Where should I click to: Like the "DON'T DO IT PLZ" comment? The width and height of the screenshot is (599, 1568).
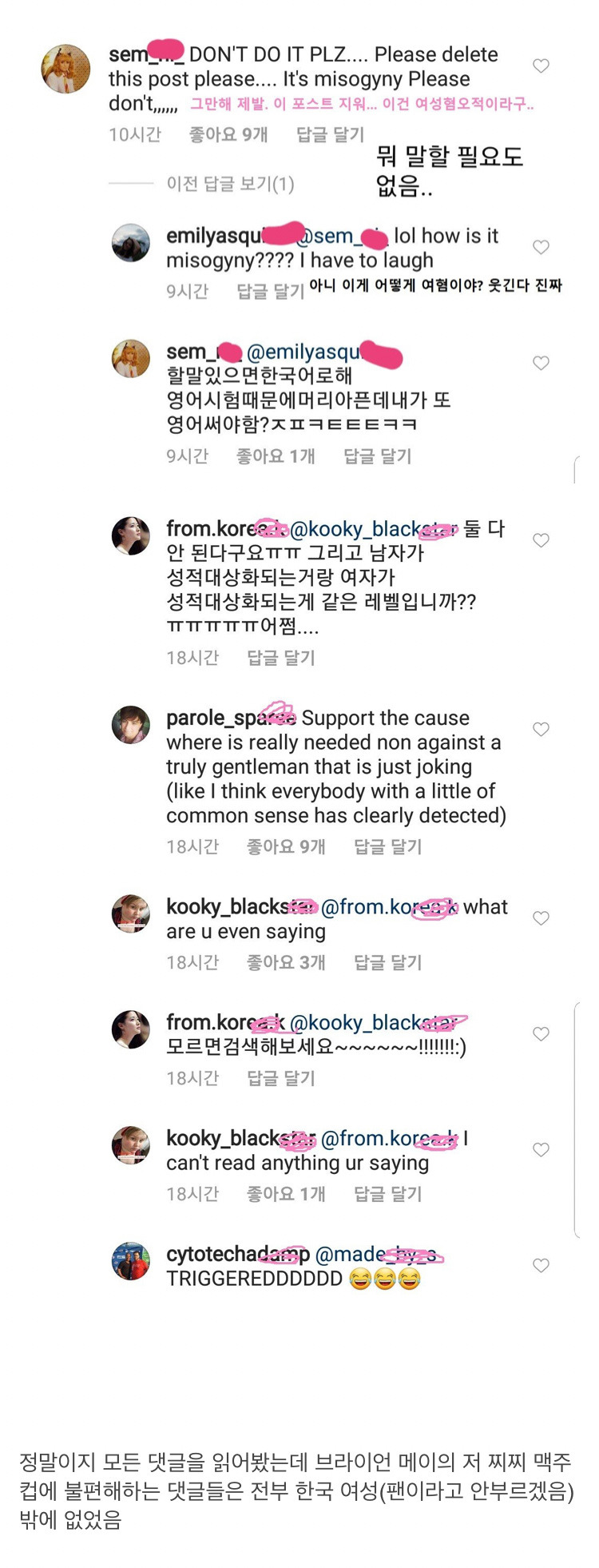(x=541, y=66)
